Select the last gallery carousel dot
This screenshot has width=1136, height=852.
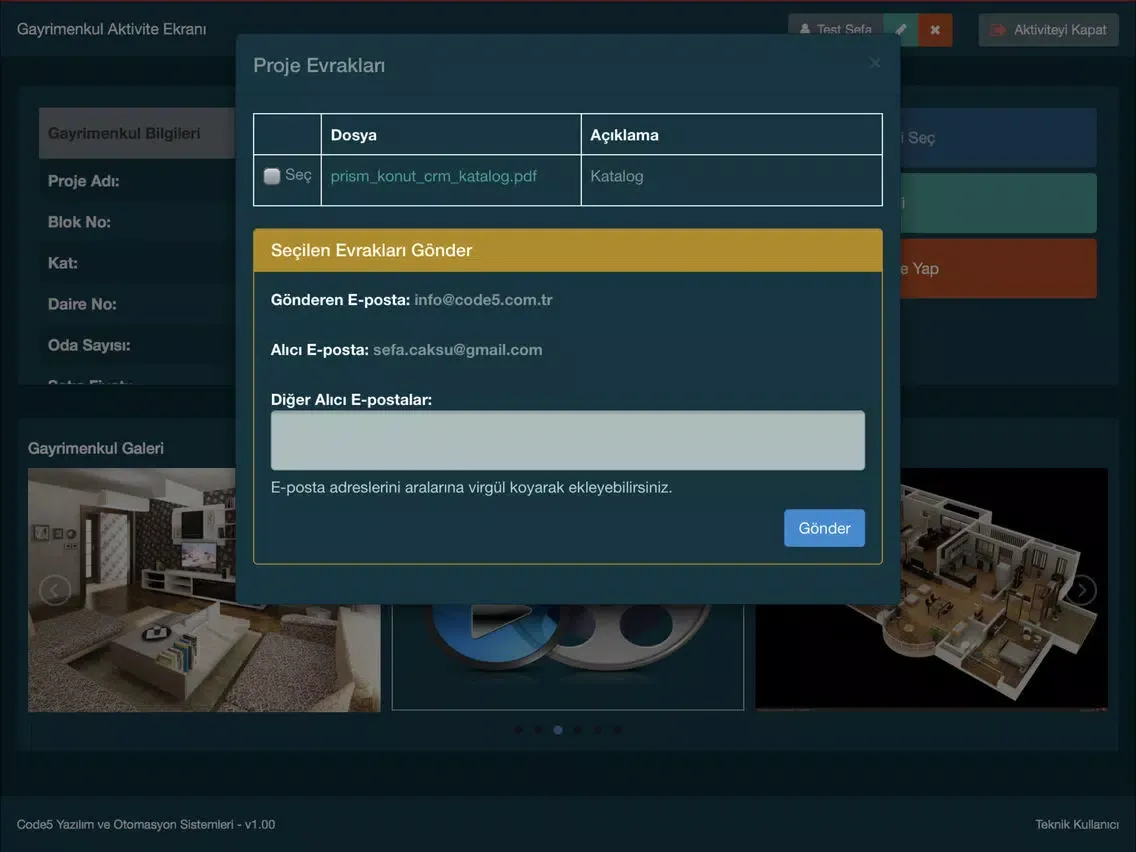617,730
